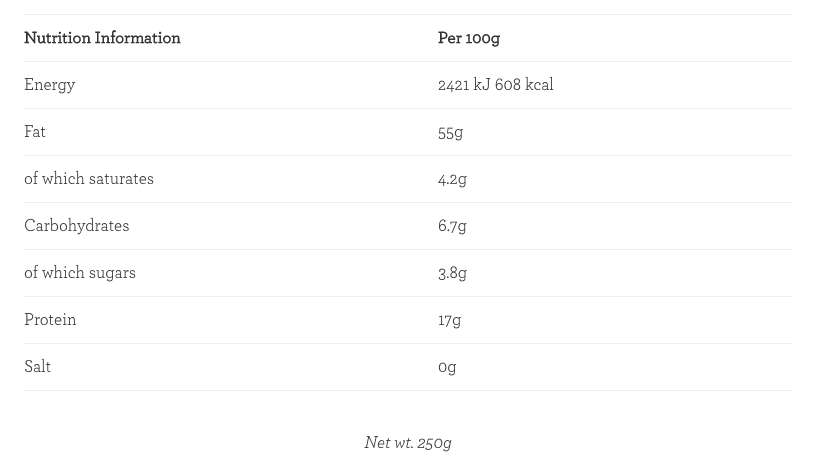The height and width of the screenshot is (463, 835).
Task: Click the word kcal in Energy row
Action: tap(539, 85)
